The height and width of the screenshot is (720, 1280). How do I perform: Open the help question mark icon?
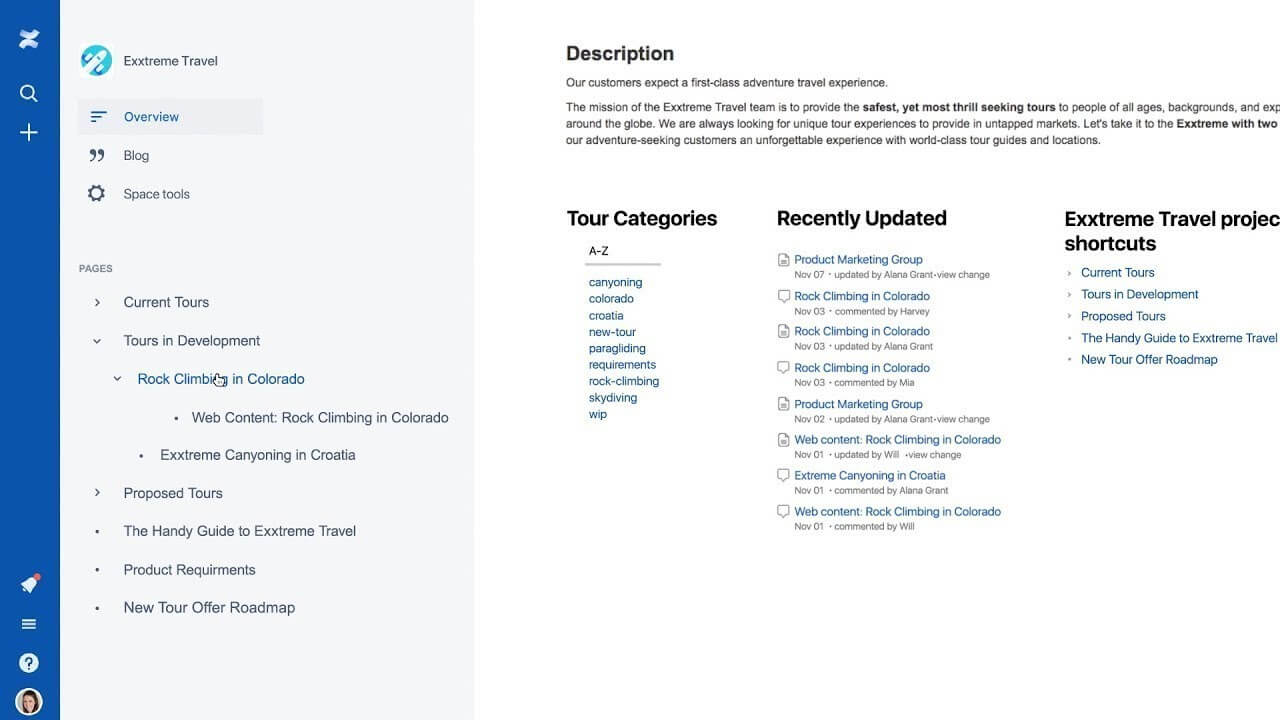29,662
